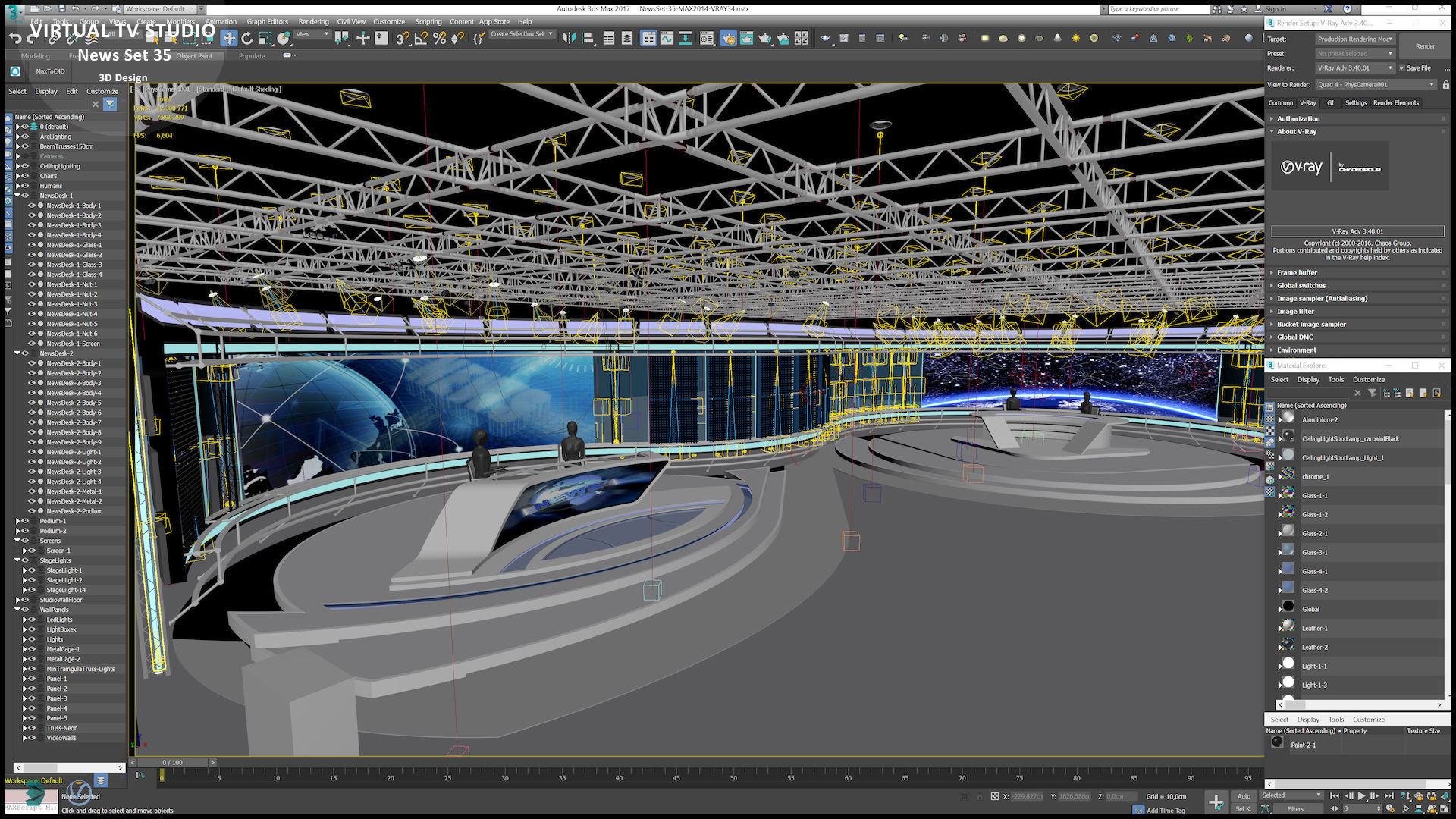Screen dimensions: 1456x819
Task: Collapse the NewsDesk-2 layer
Action: coord(17,353)
